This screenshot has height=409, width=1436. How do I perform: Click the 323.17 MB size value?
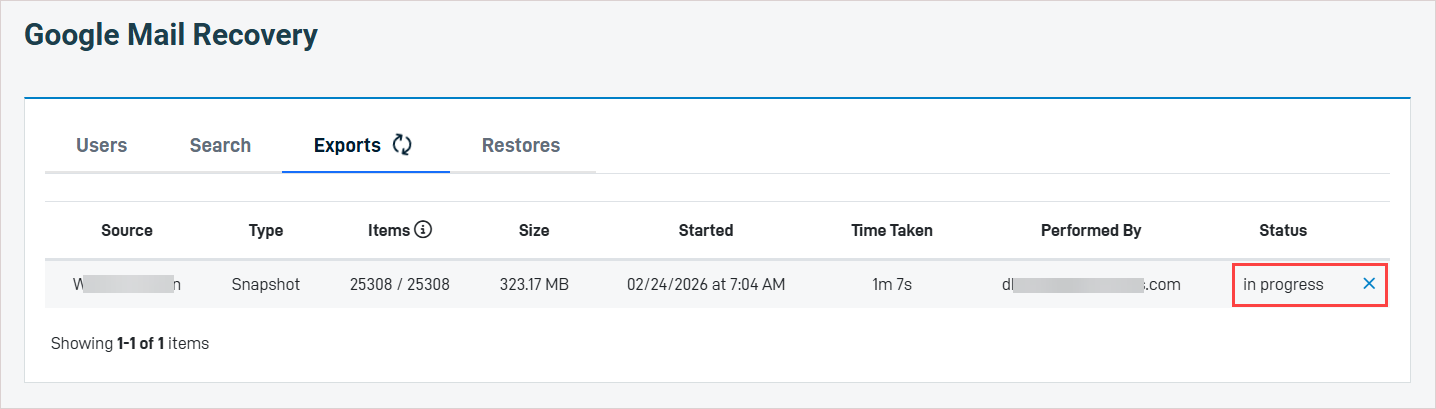click(x=534, y=285)
